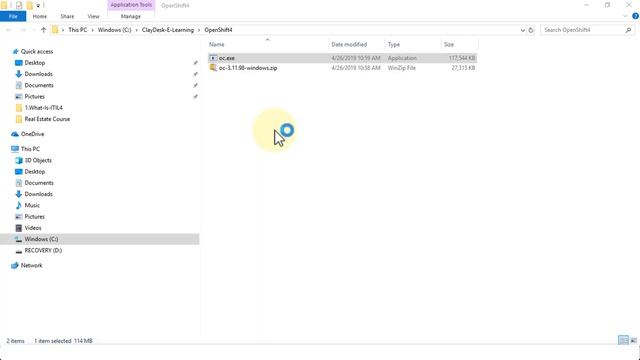Sort files by the Type column header
The image size is (640, 360).
[394, 44]
